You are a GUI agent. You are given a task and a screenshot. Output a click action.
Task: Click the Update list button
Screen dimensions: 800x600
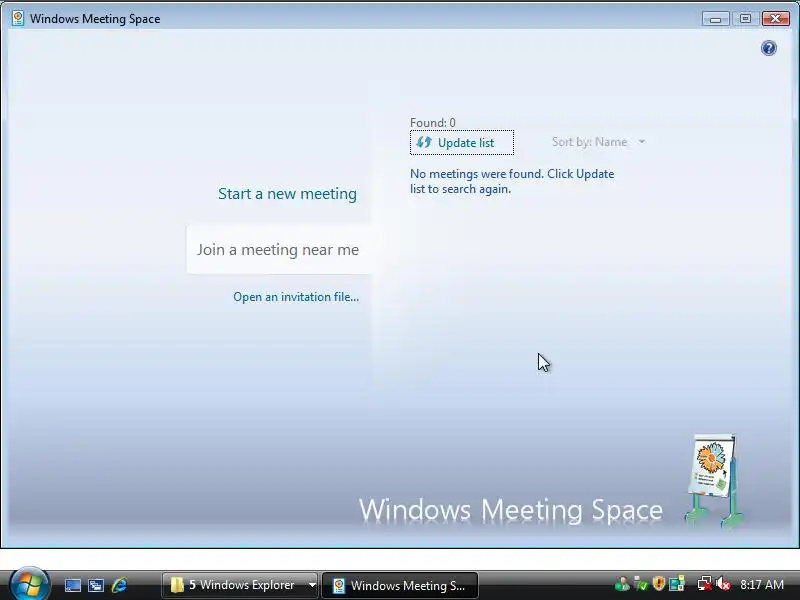[462, 143]
